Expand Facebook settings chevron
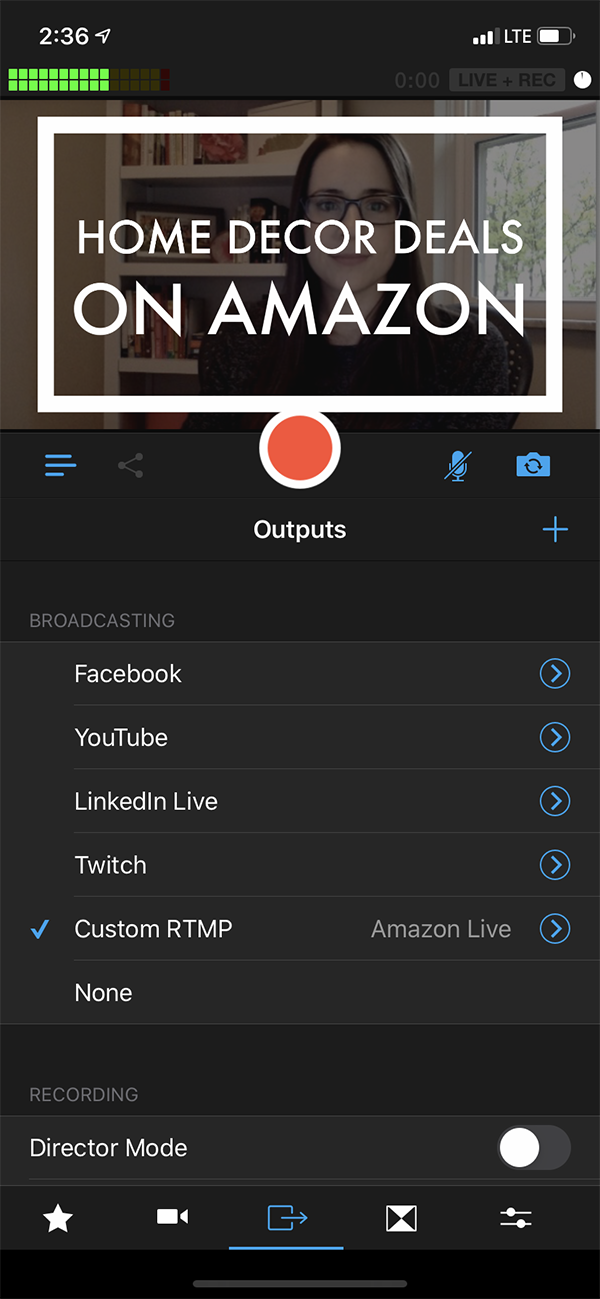This screenshot has height=1299, width=600. (x=555, y=674)
